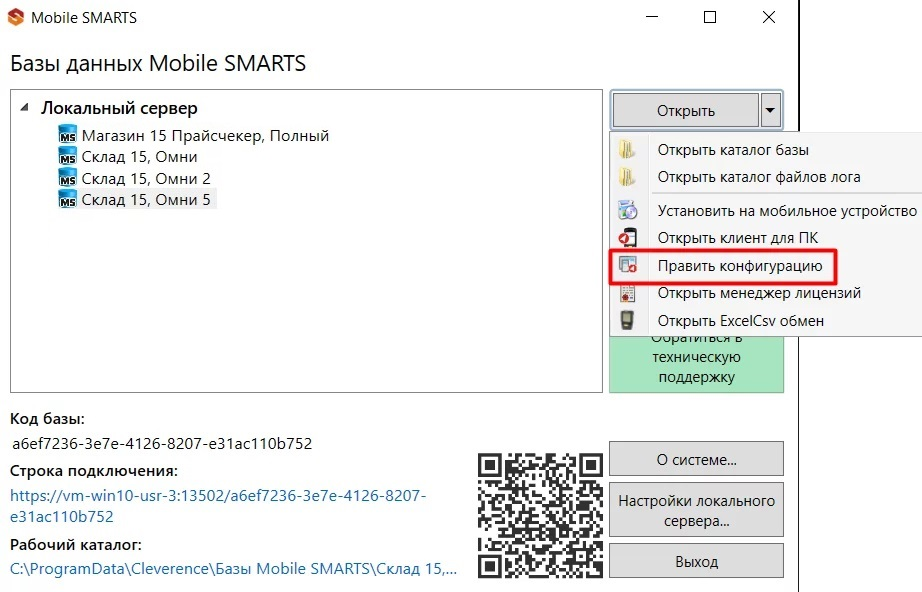
Task: Click the Выход button
Action: pyautogui.click(x=696, y=561)
